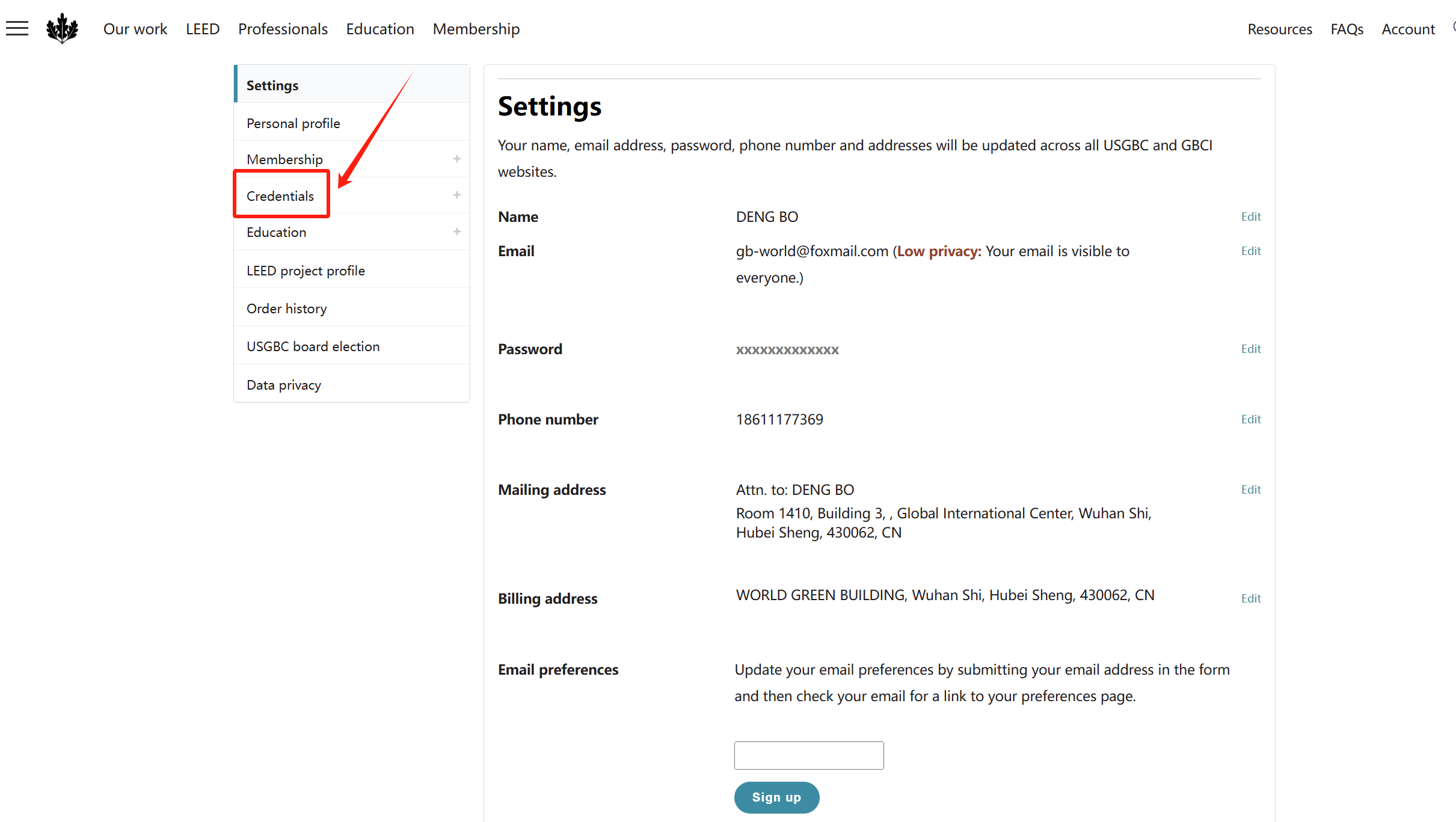This screenshot has height=822, width=1456.
Task: Click the USGBC leaf logo
Action: tap(62, 28)
